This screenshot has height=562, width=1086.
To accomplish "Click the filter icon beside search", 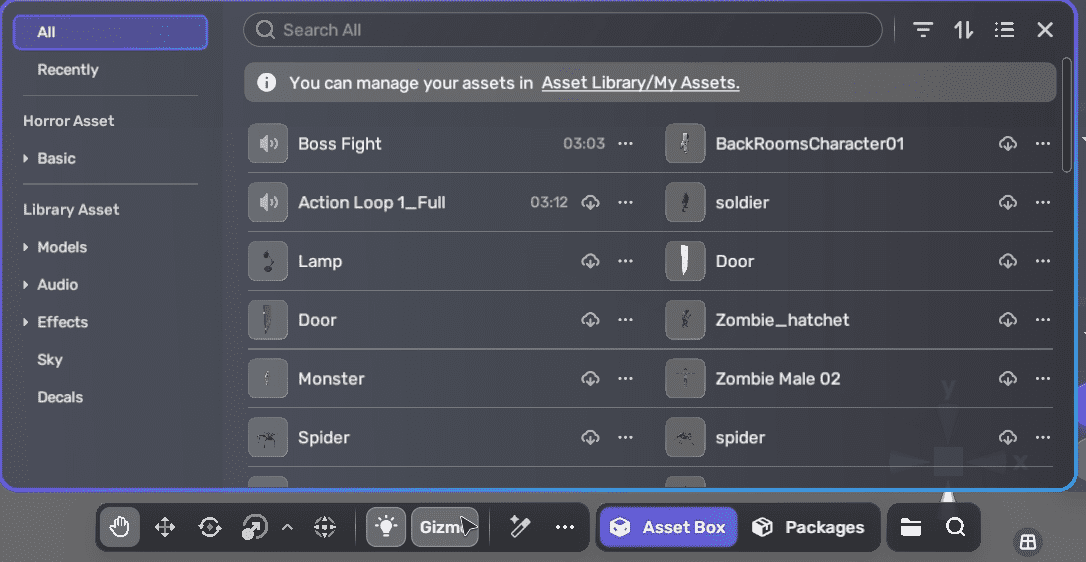I will pos(923,30).
